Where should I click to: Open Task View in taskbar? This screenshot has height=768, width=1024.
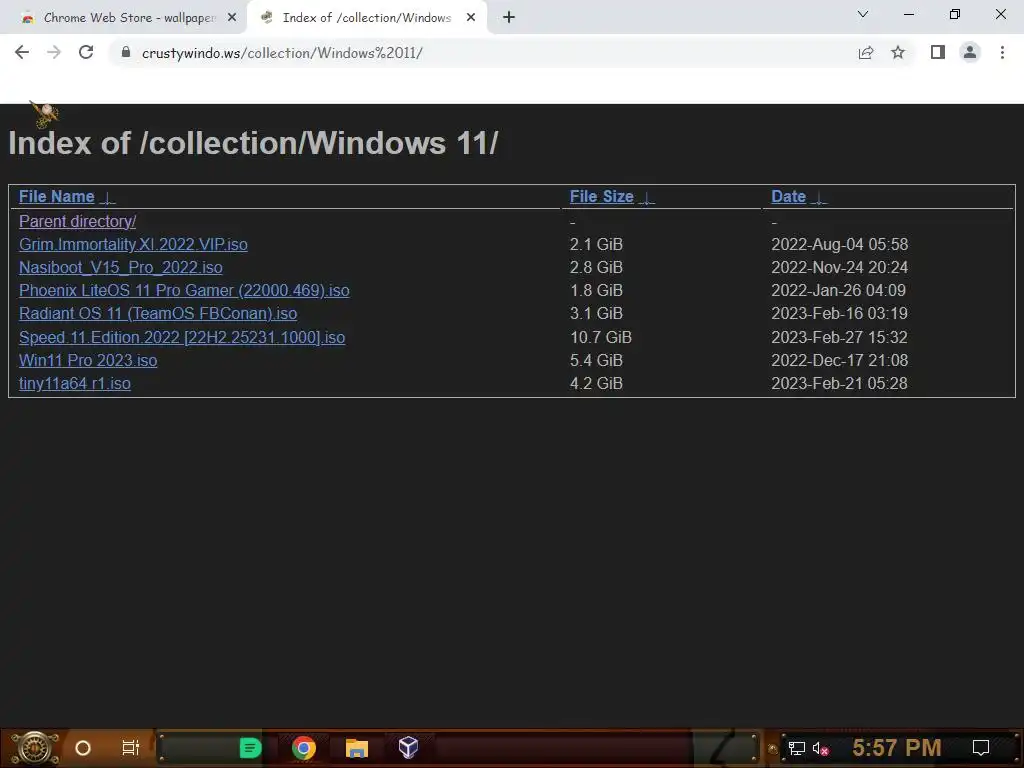pos(131,748)
